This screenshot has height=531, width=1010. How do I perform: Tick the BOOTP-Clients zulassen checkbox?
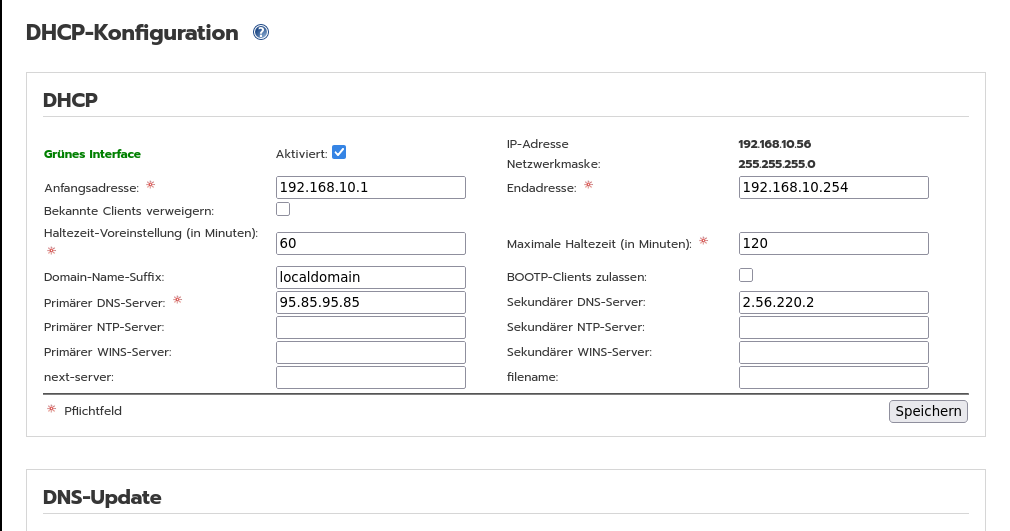point(746,275)
